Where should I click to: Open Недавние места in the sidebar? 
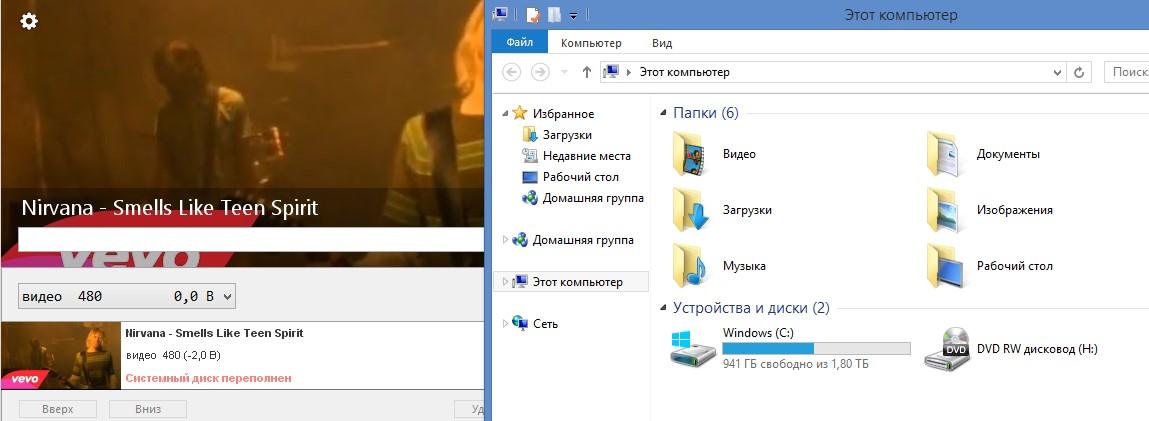[586, 156]
